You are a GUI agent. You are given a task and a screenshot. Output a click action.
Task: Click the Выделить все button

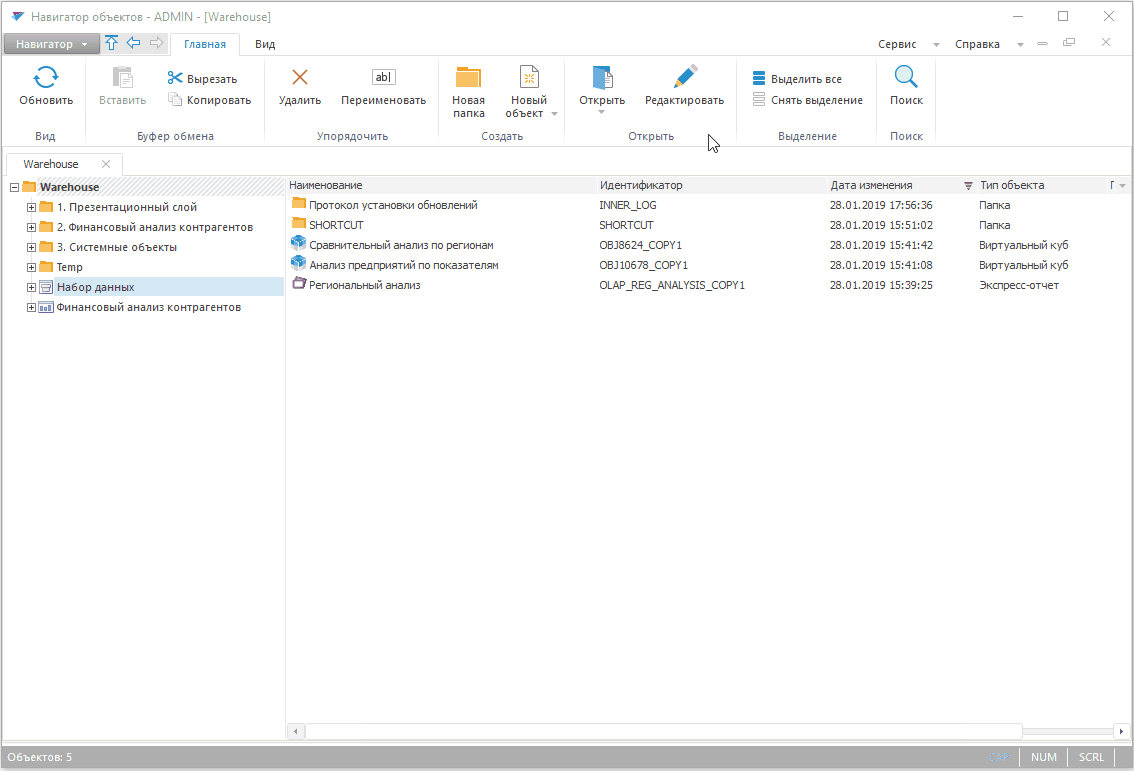tap(797, 79)
